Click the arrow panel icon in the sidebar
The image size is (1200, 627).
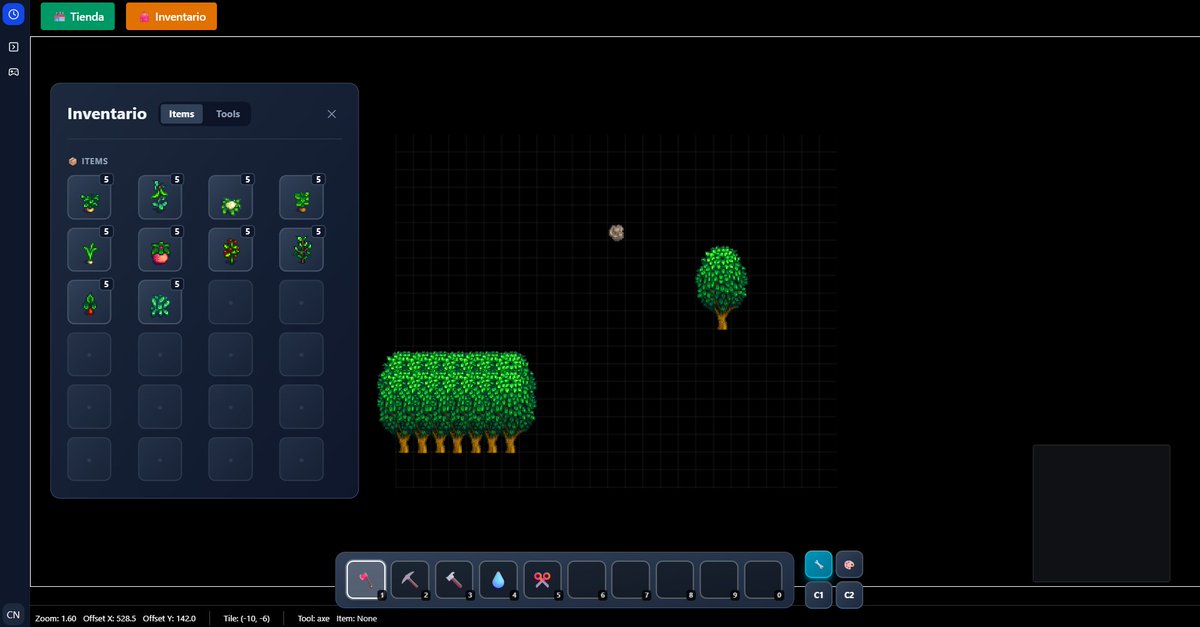(13, 46)
